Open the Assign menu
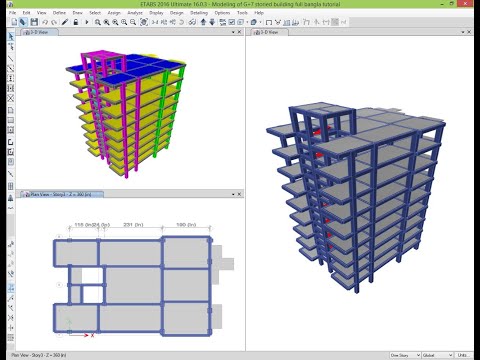 114,13
